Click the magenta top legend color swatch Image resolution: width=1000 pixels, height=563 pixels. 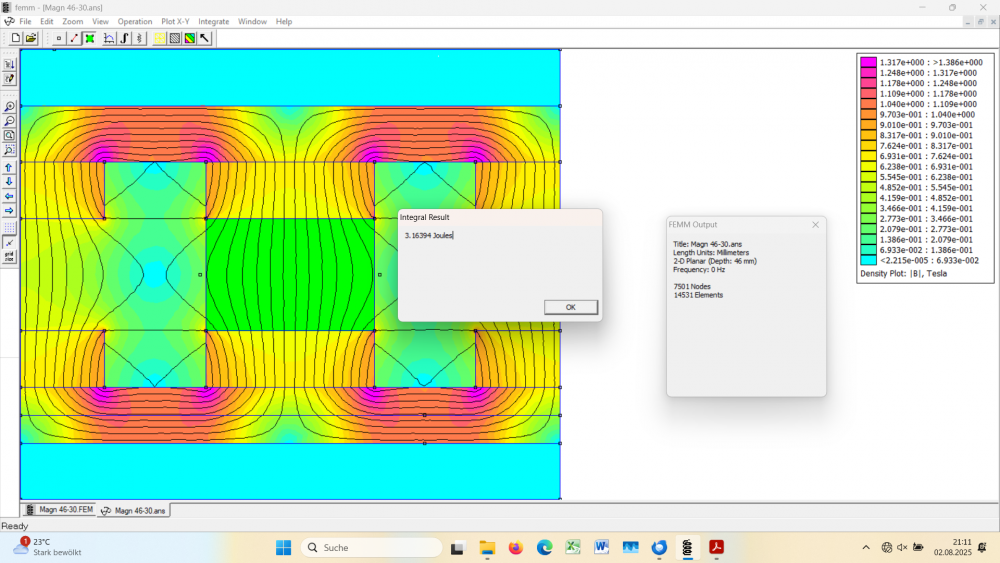point(868,62)
